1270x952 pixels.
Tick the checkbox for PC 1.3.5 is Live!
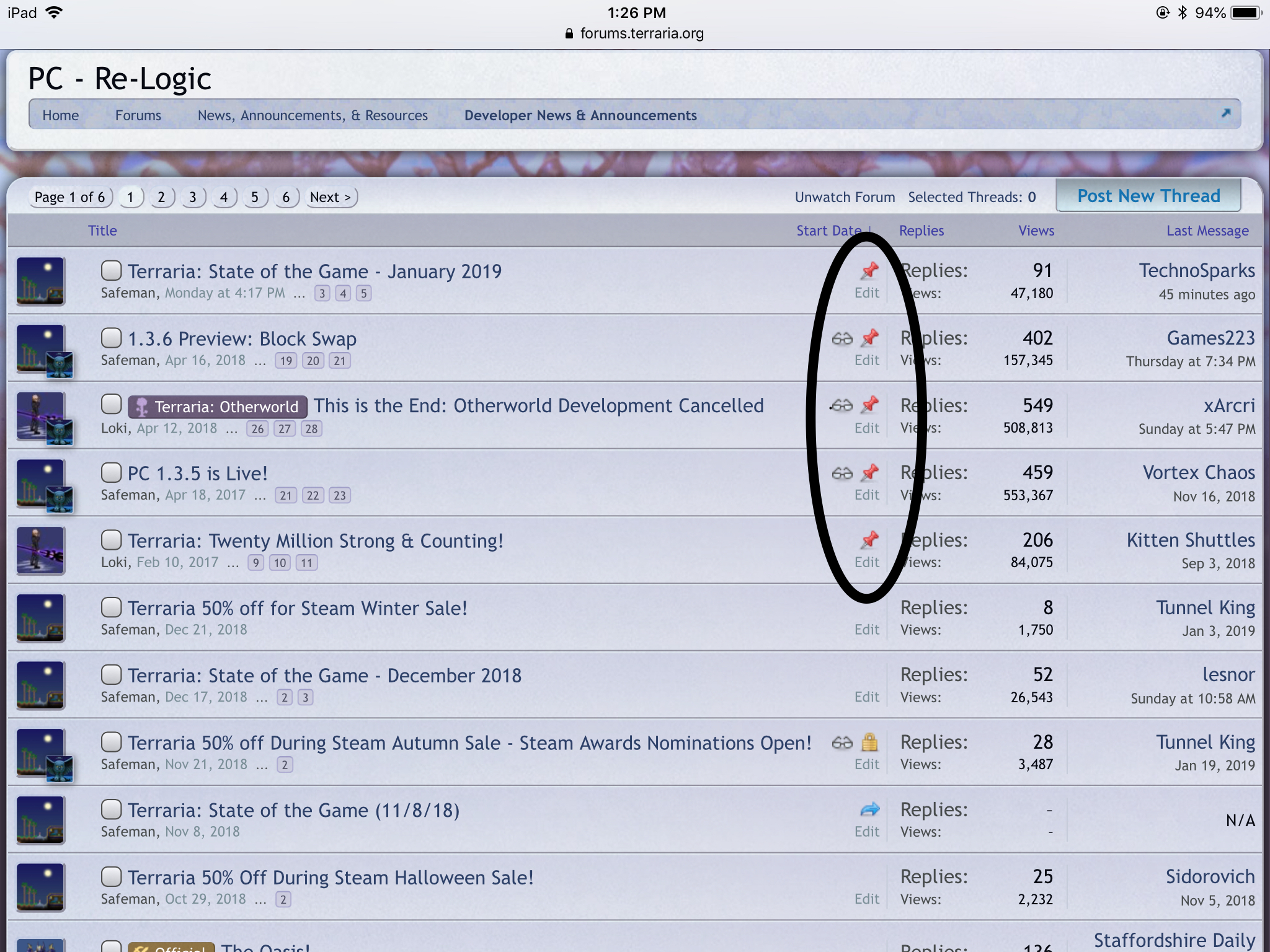point(111,472)
